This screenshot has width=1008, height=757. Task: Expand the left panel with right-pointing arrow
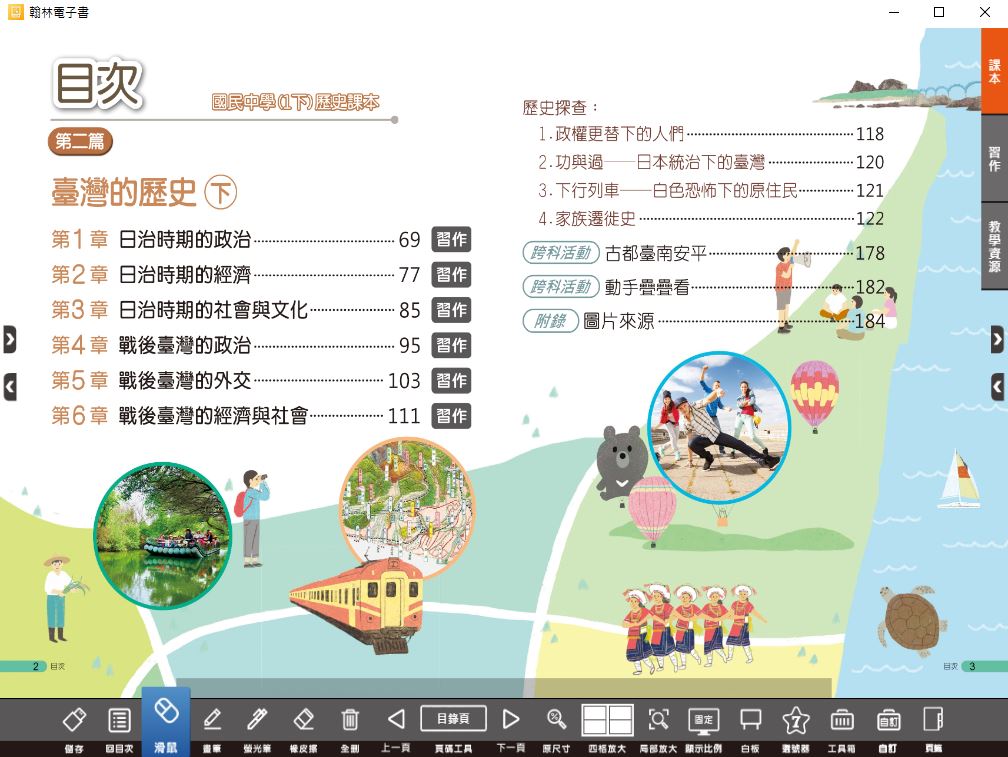pyautogui.click(x=10, y=340)
